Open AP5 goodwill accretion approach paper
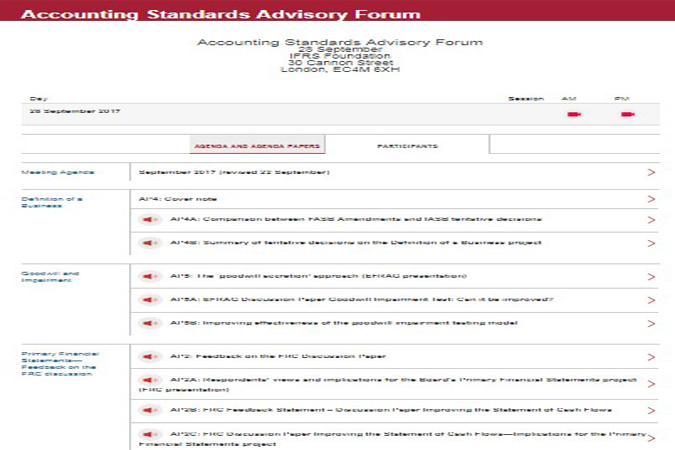Viewport: 675px width, 450px height. tap(319, 276)
